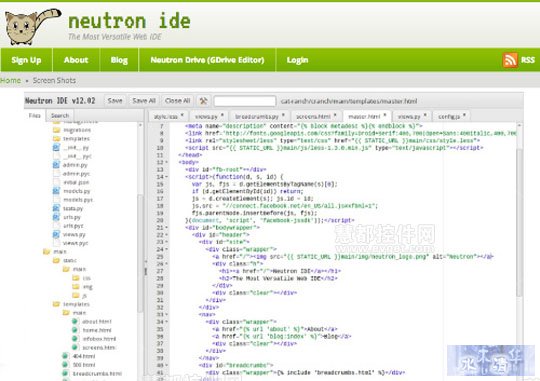Click the green HTML icon beside home.html
540x381 pixels.
pos(75,330)
